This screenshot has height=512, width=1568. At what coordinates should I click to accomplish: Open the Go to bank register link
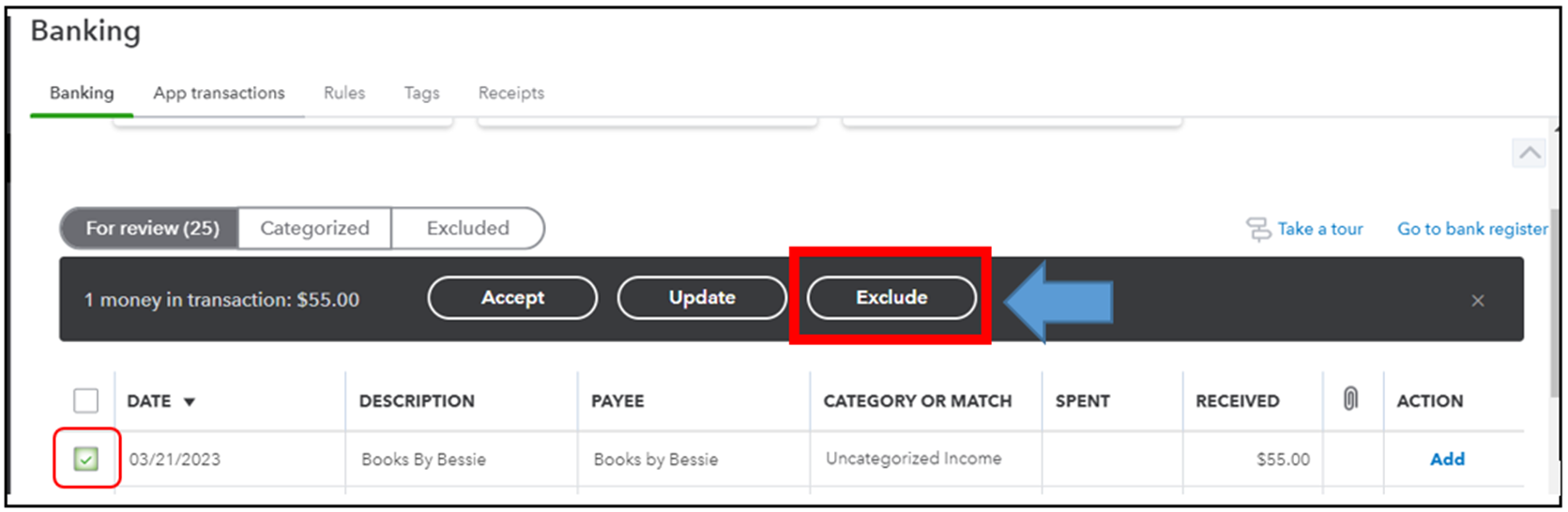[1472, 229]
